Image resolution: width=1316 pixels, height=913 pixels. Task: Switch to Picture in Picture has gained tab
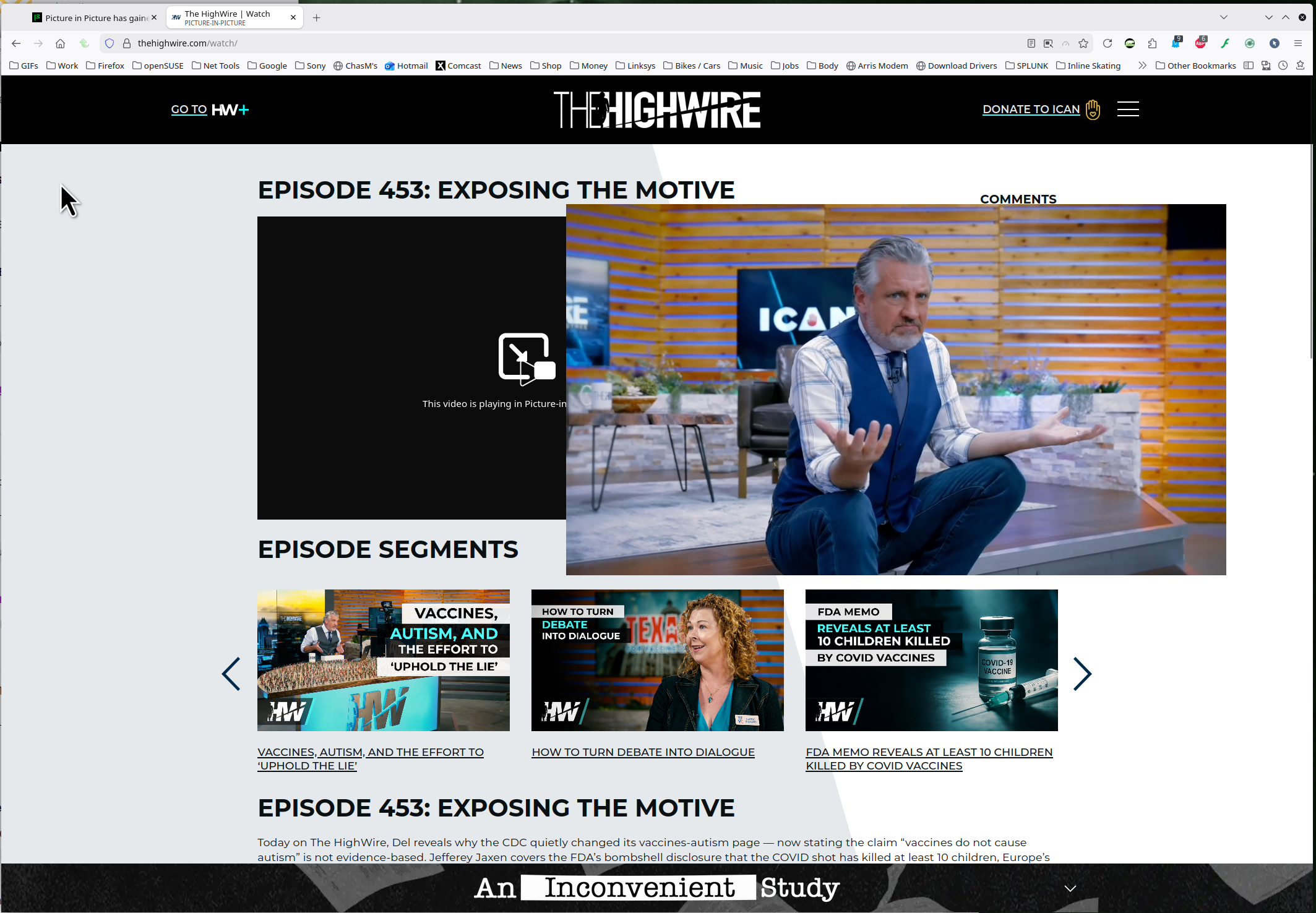pyautogui.click(x=93, y=18)
